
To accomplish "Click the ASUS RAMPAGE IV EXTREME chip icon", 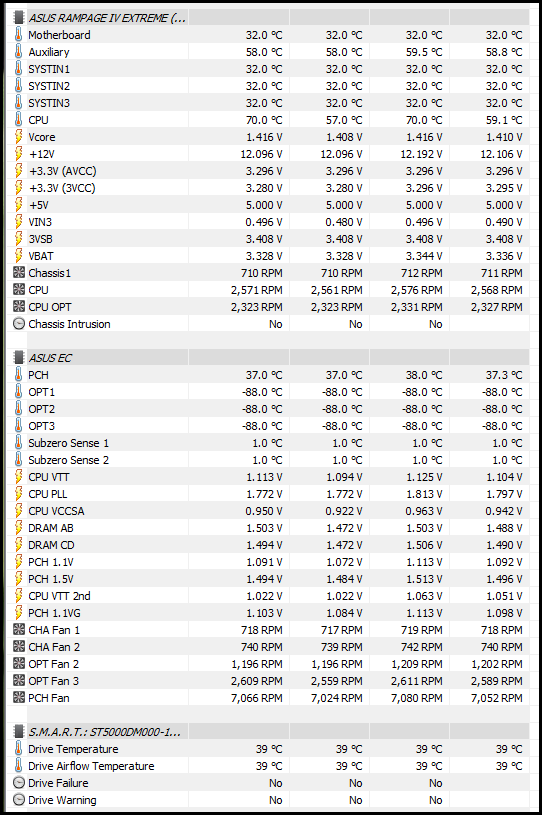I will coord(19,18).
